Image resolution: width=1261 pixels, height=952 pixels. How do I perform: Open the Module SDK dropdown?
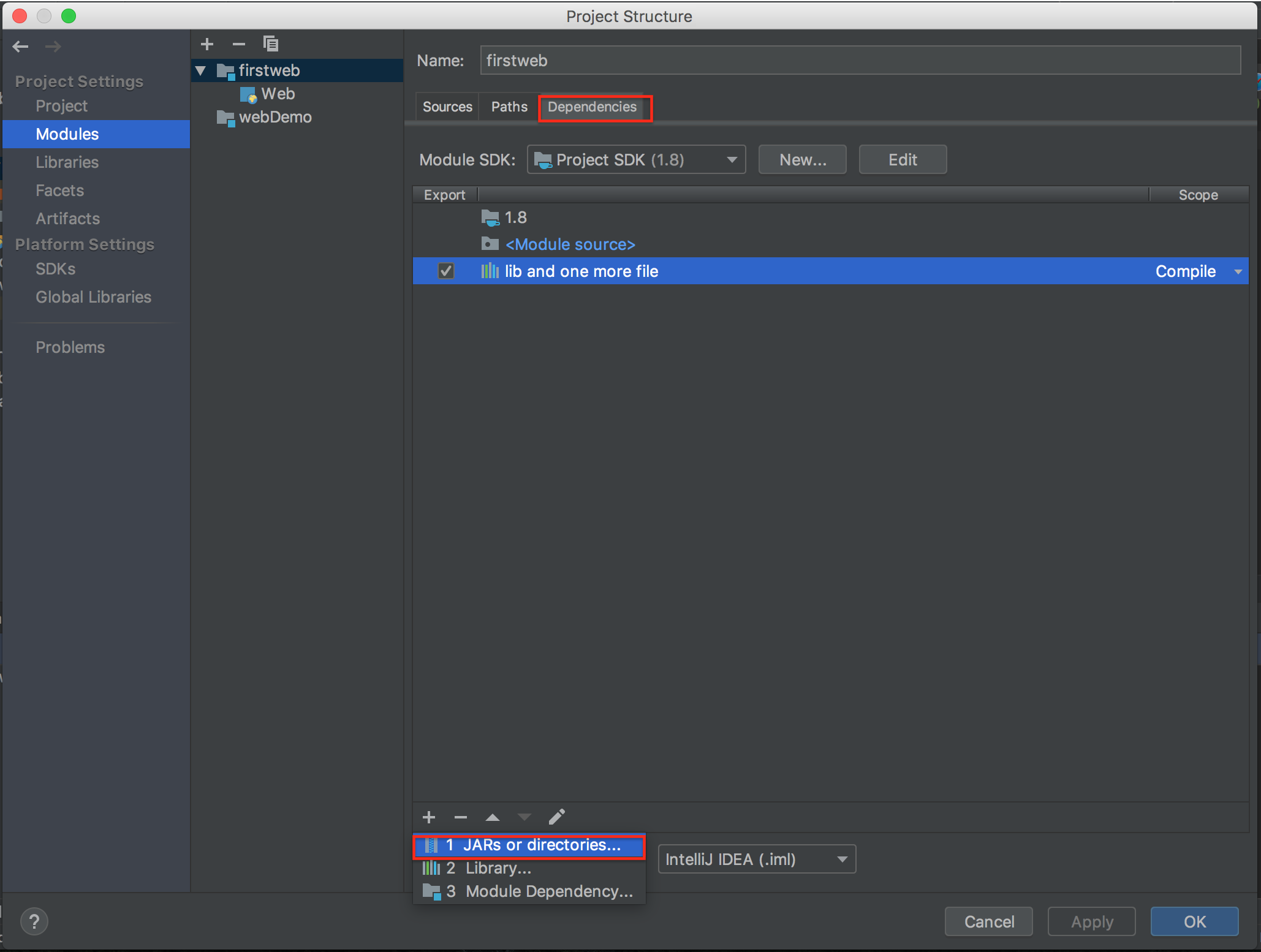[x=636, y=160]
